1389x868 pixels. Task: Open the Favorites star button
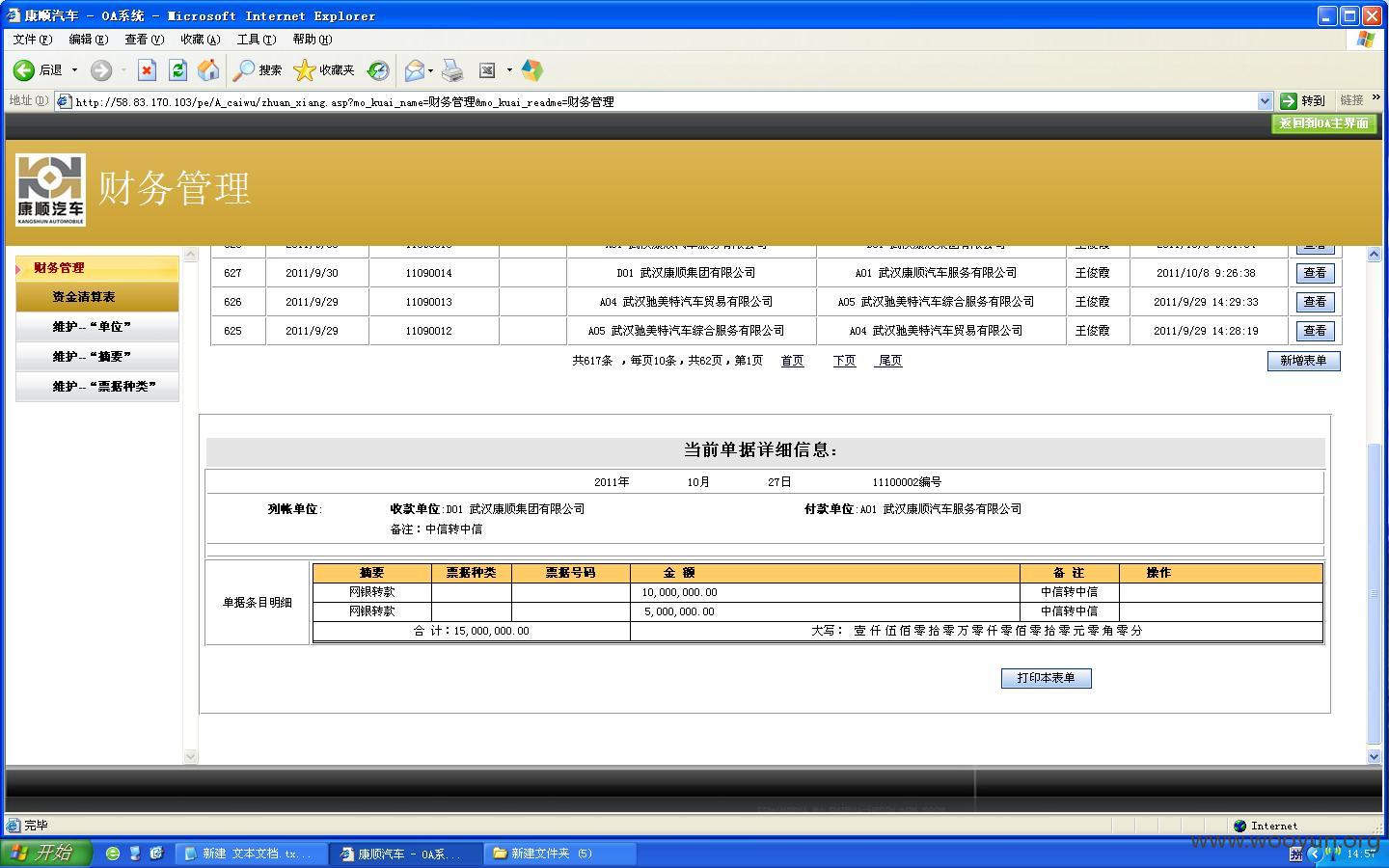[x=324, y=70]
